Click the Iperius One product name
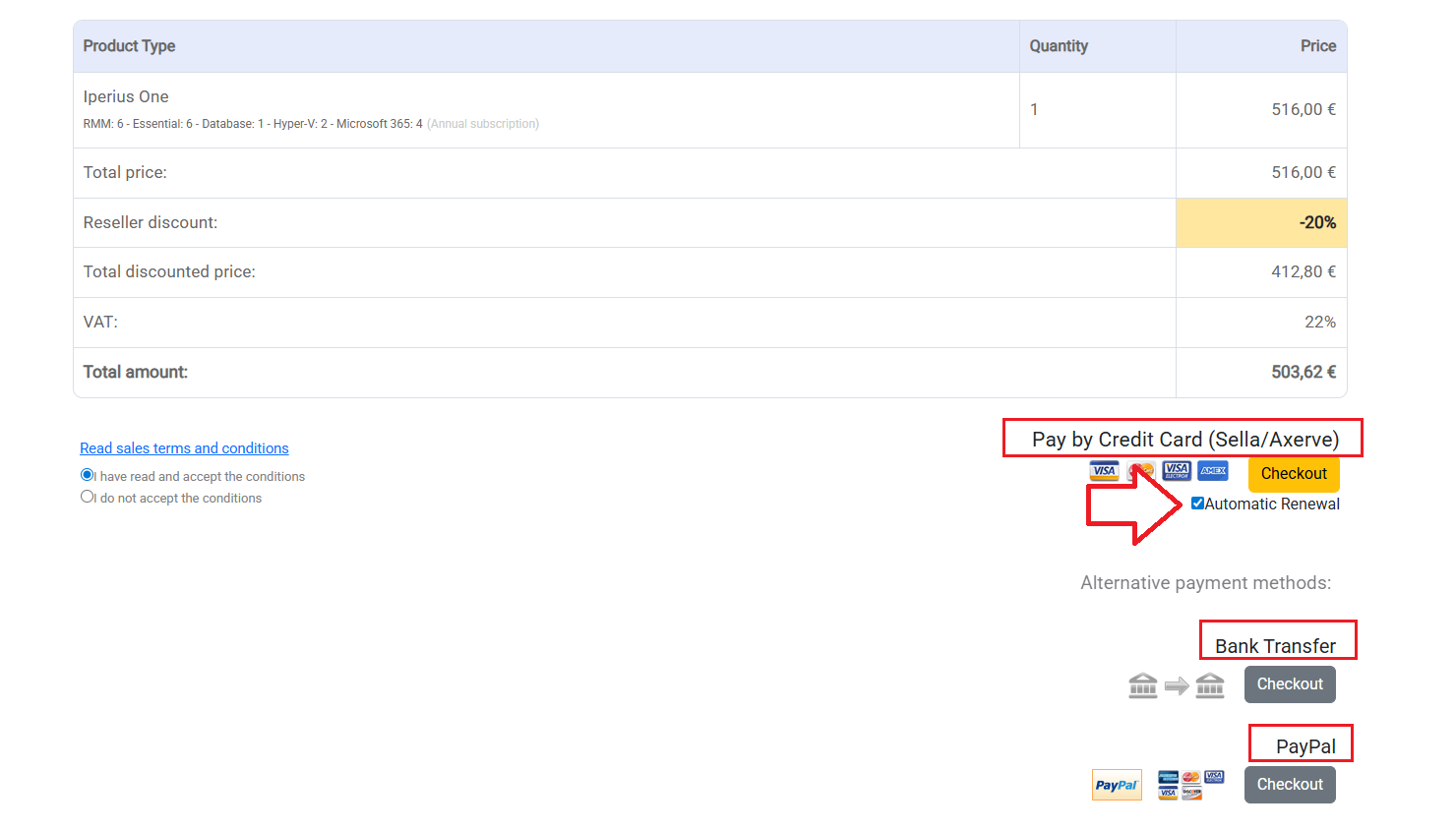The image size is (1456, 831). tap(126, 96)
